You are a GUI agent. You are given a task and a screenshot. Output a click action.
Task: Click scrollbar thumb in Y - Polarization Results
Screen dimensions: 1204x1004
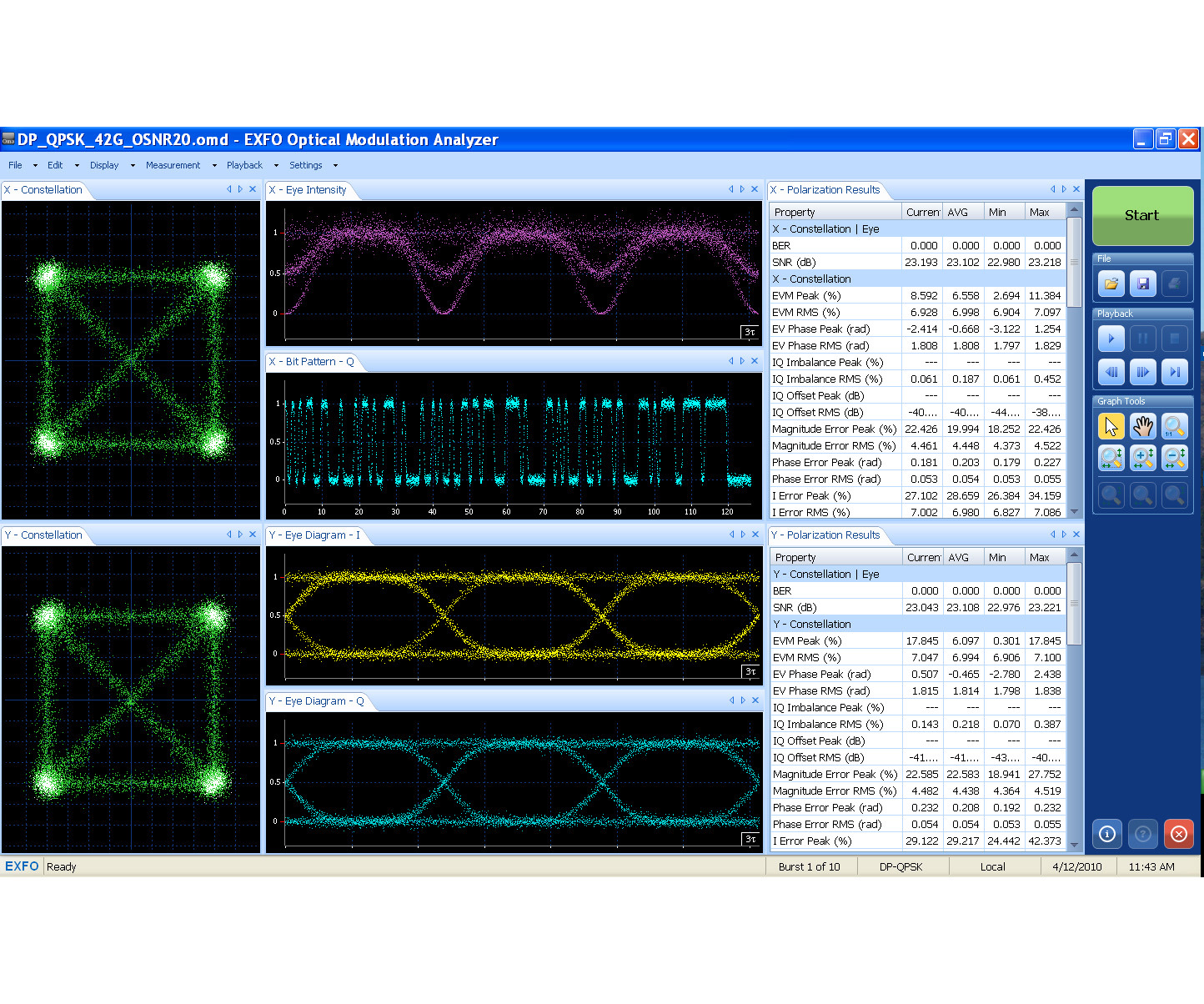click(x=1075, y=603)
